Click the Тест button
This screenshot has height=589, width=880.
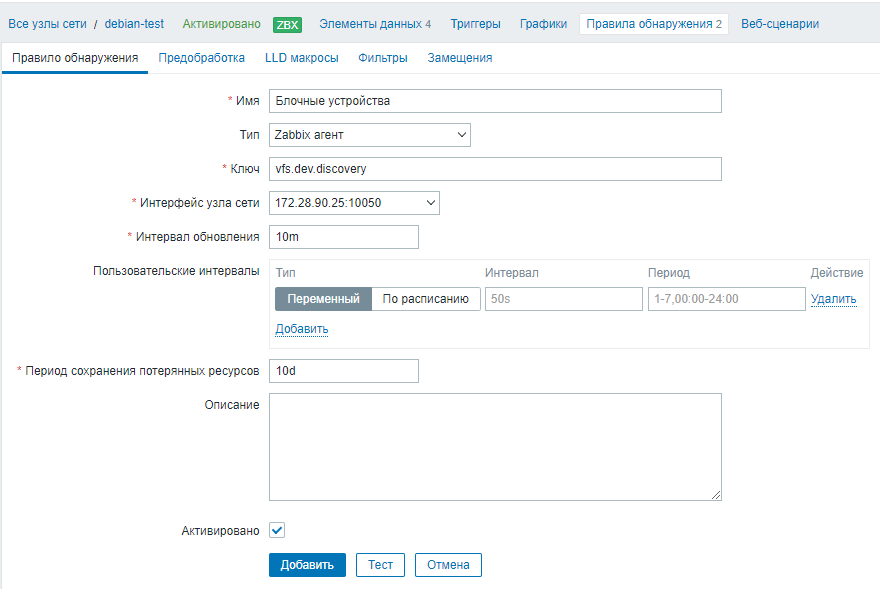click(380, 565)
